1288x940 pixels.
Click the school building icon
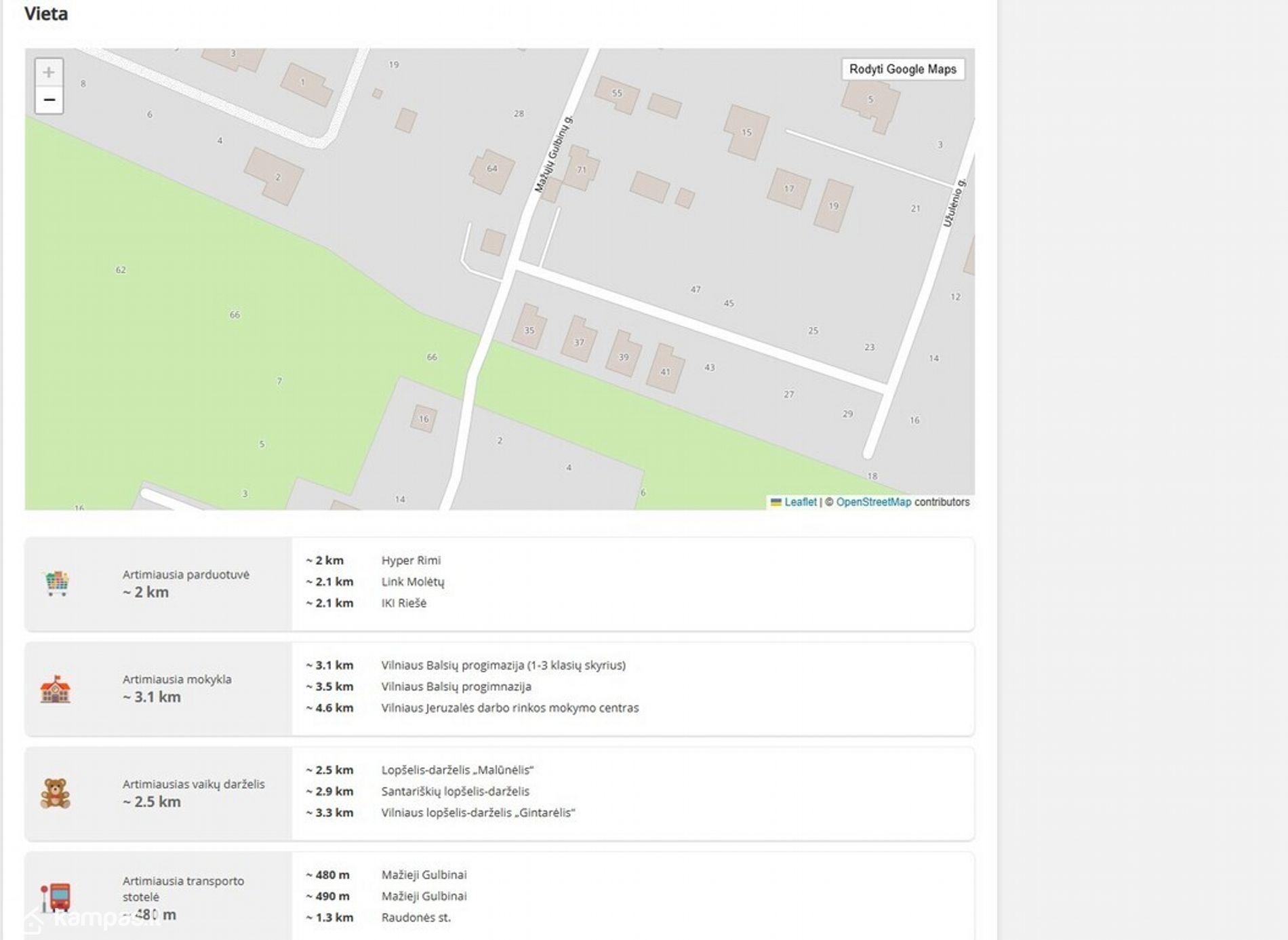pos(56,688)
